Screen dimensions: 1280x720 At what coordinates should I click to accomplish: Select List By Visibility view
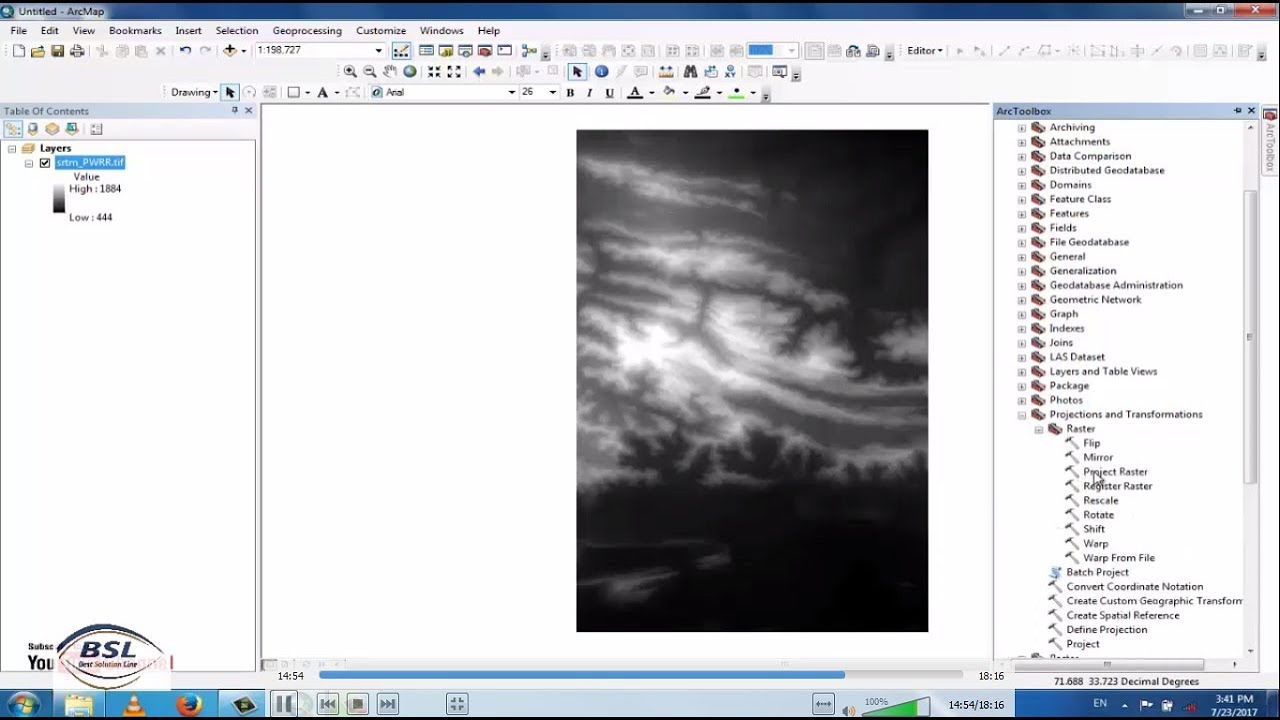coord(52,129)
